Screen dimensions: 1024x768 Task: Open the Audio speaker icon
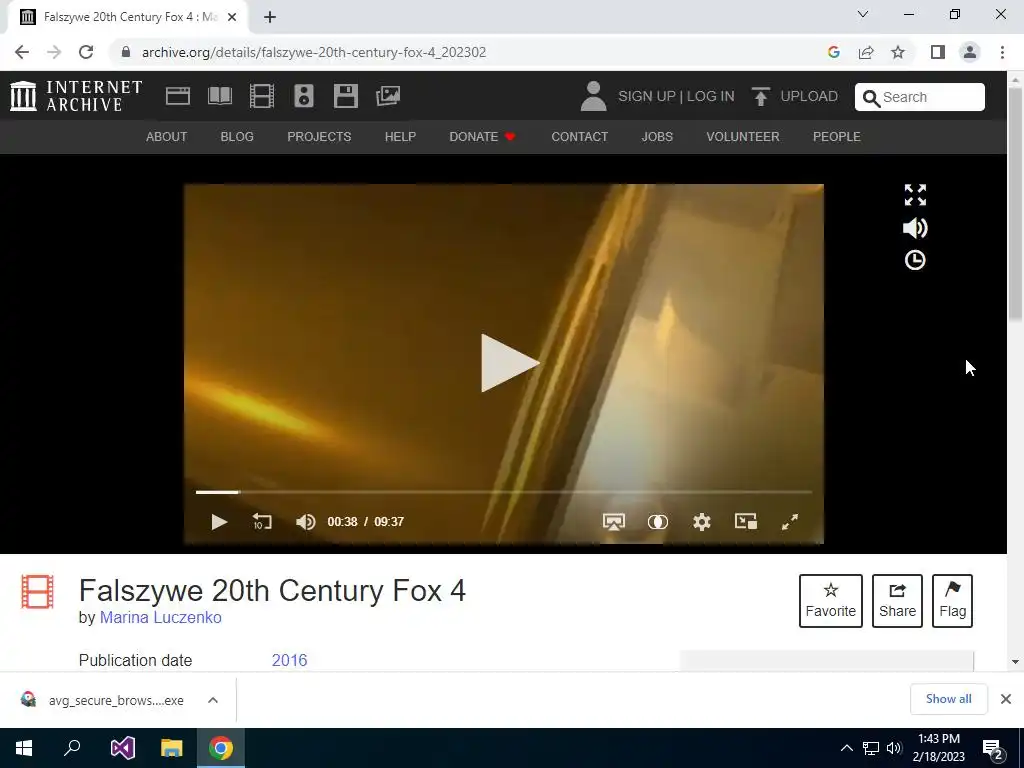[x=304, y=96]
